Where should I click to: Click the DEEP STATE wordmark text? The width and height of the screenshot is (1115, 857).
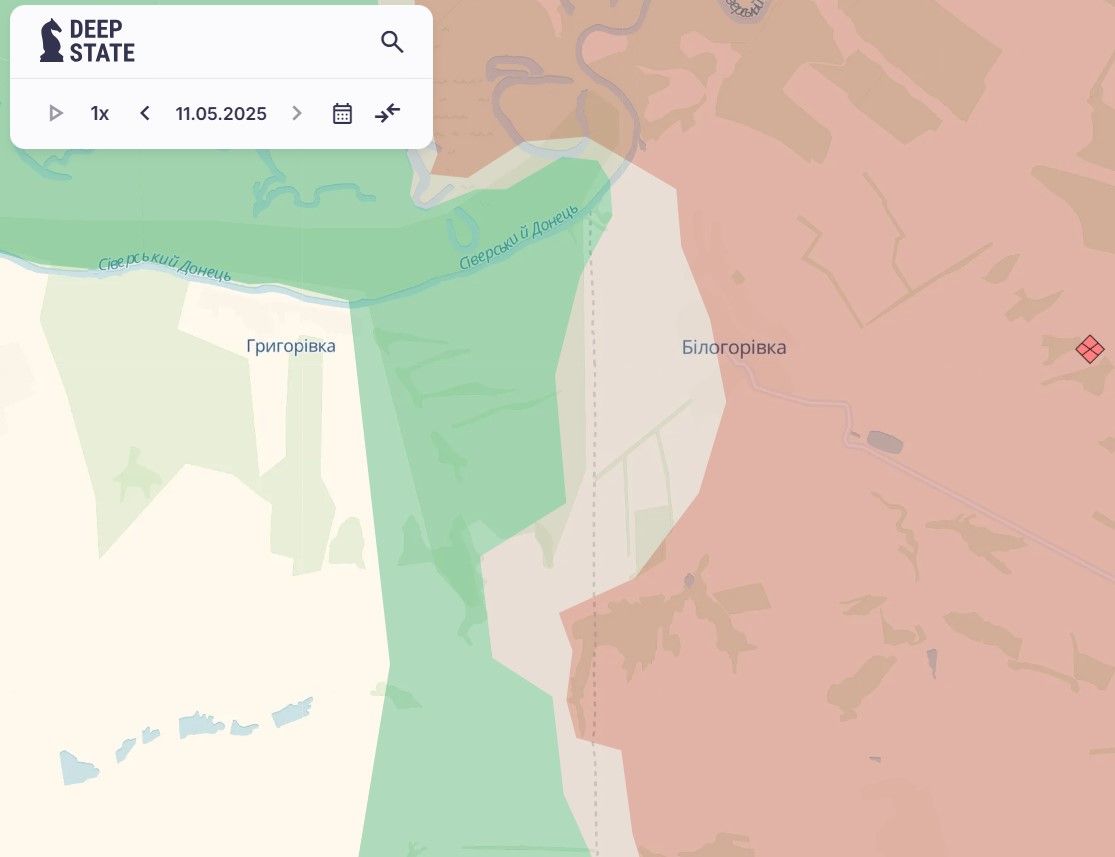[102, 41]
